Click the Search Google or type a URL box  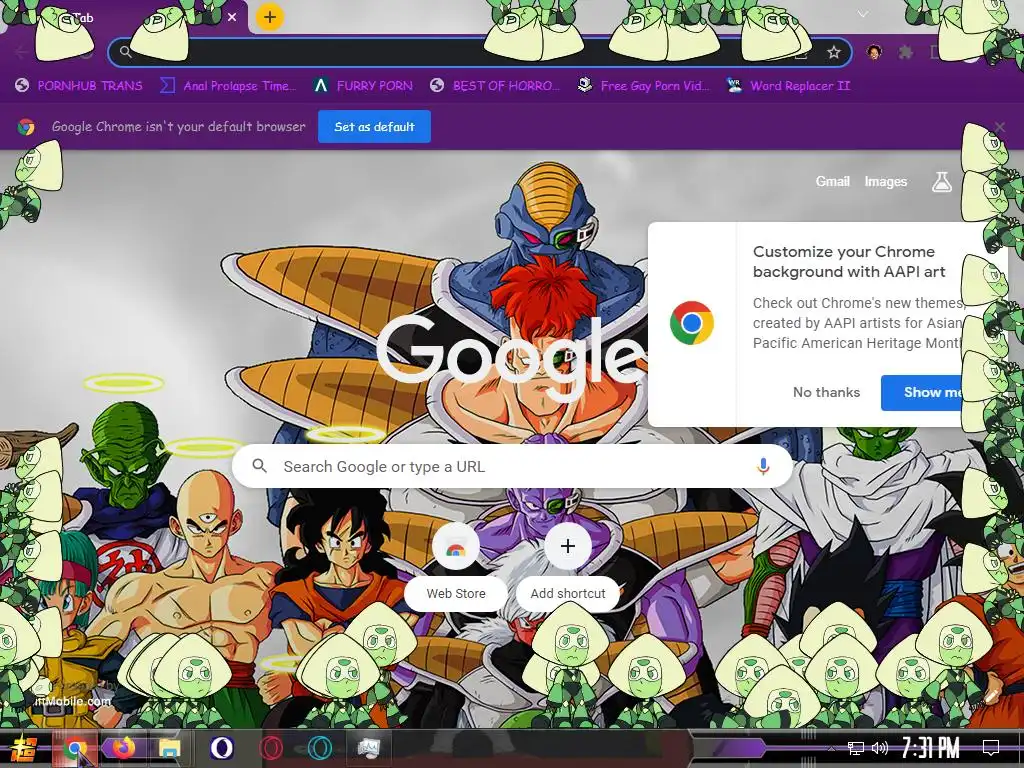pyautogui.click(x=513, y=466)
